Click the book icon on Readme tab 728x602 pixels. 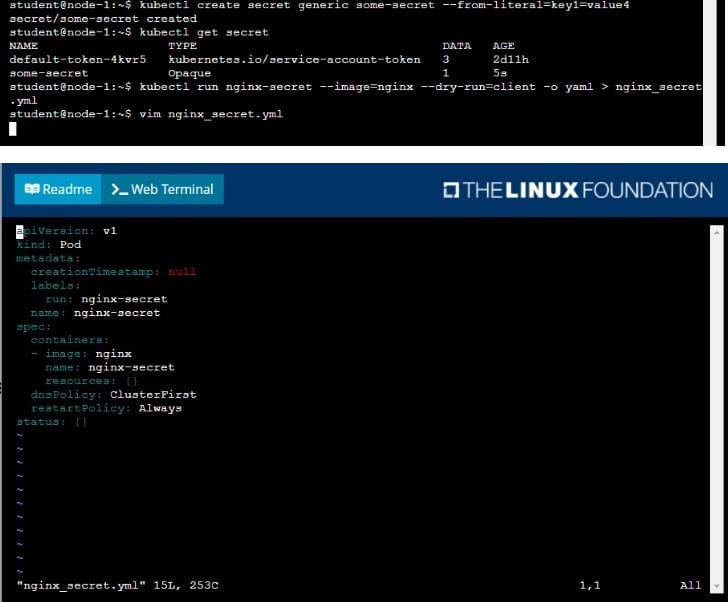[x=32, y=189]
